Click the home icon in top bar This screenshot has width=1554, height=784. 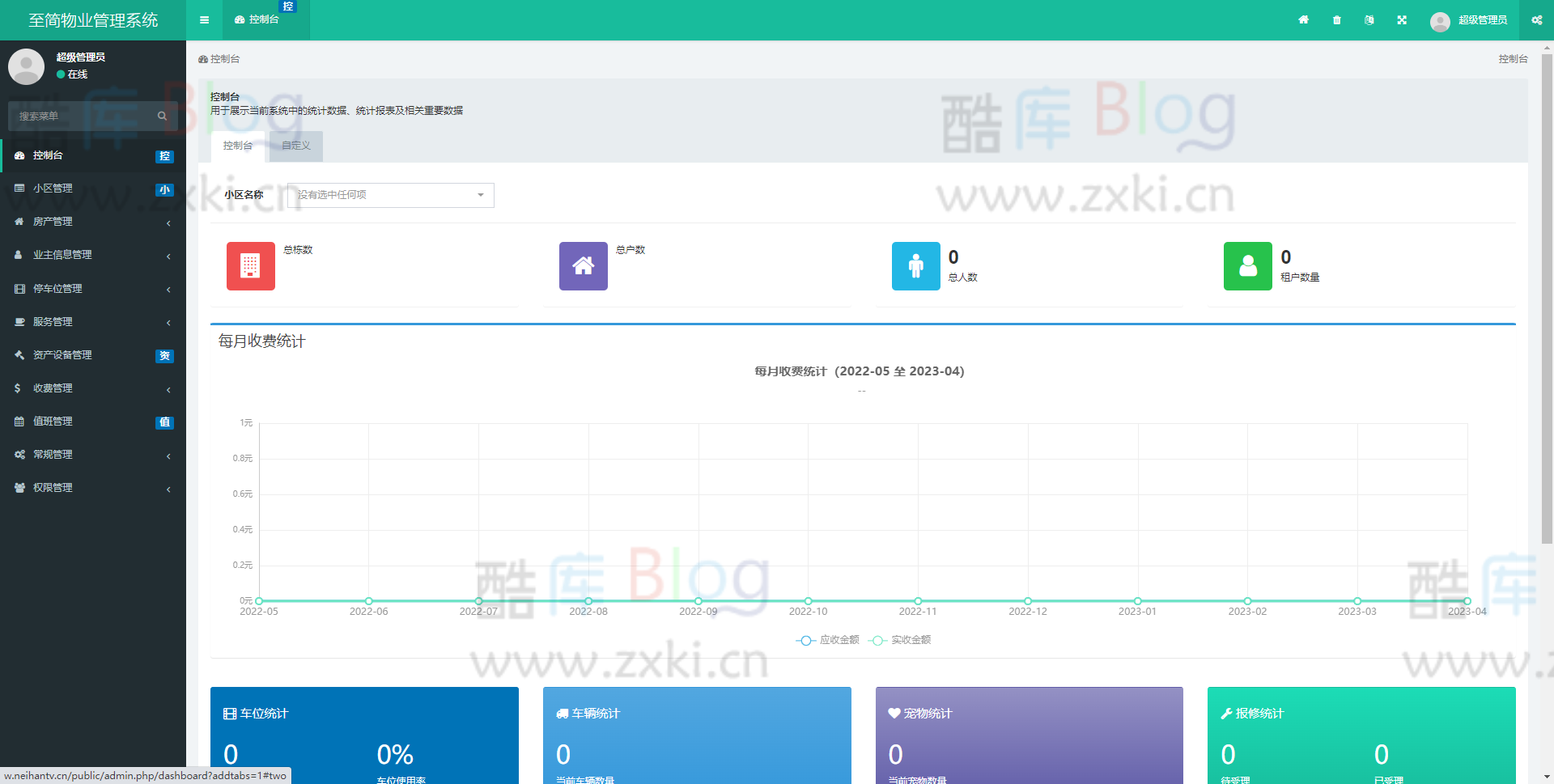[1303, 20]
